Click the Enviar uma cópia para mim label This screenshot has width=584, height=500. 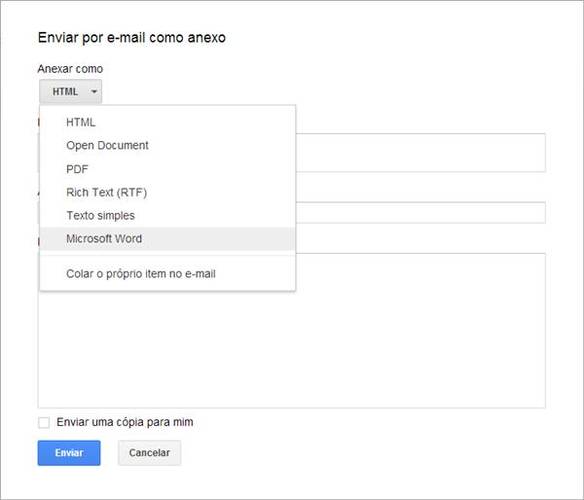click(x=125, y=422)
